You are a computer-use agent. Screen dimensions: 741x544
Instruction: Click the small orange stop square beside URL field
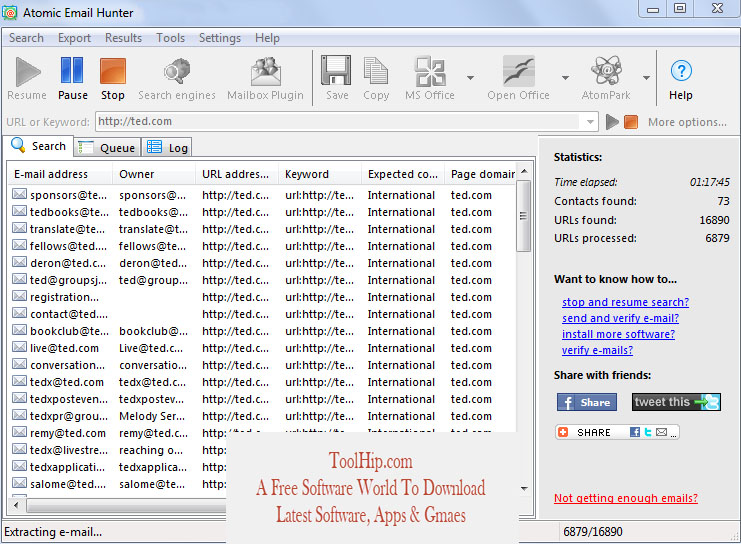[631, 122]
